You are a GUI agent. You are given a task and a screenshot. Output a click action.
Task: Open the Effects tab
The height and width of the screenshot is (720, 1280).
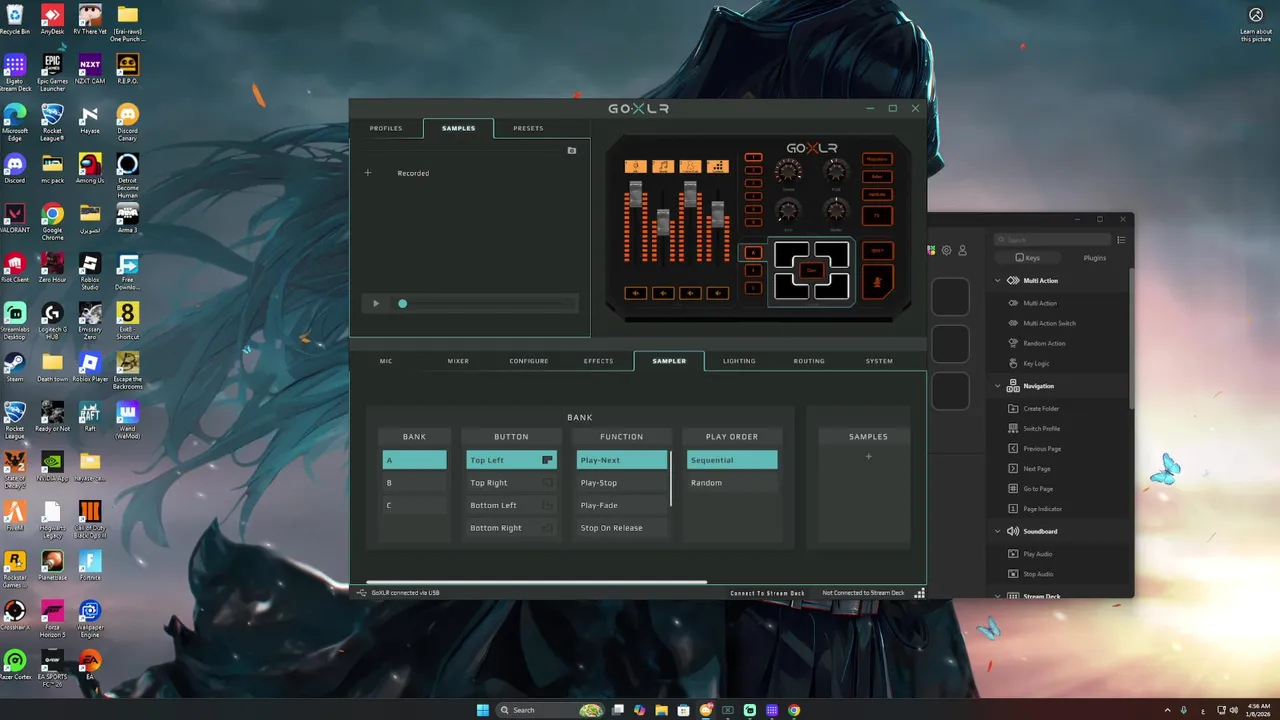click(x=598, y=361)
